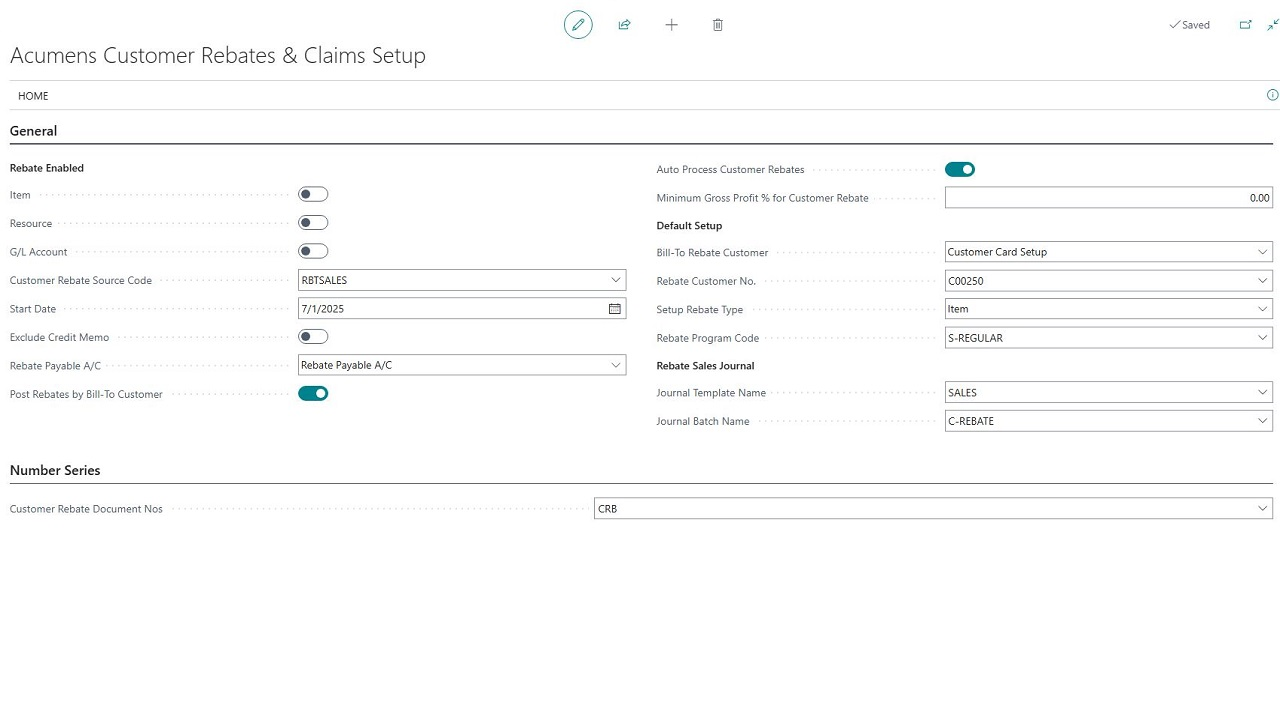This screenshot has width=1280, height=720.
Task: Open the HOME menu tab
Action: pyautogui.click(x=33, y=96)
